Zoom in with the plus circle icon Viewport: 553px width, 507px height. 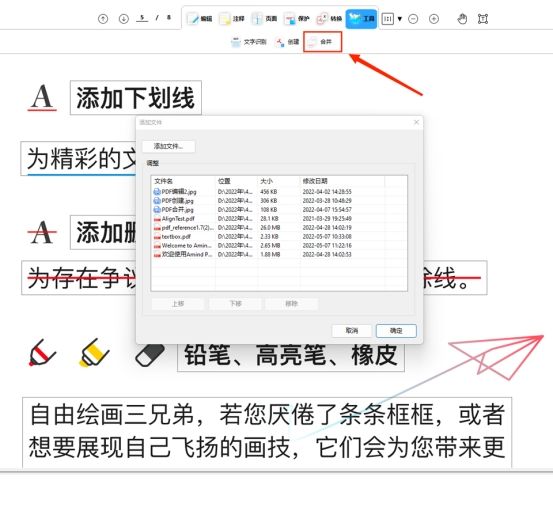pos(434,19)
